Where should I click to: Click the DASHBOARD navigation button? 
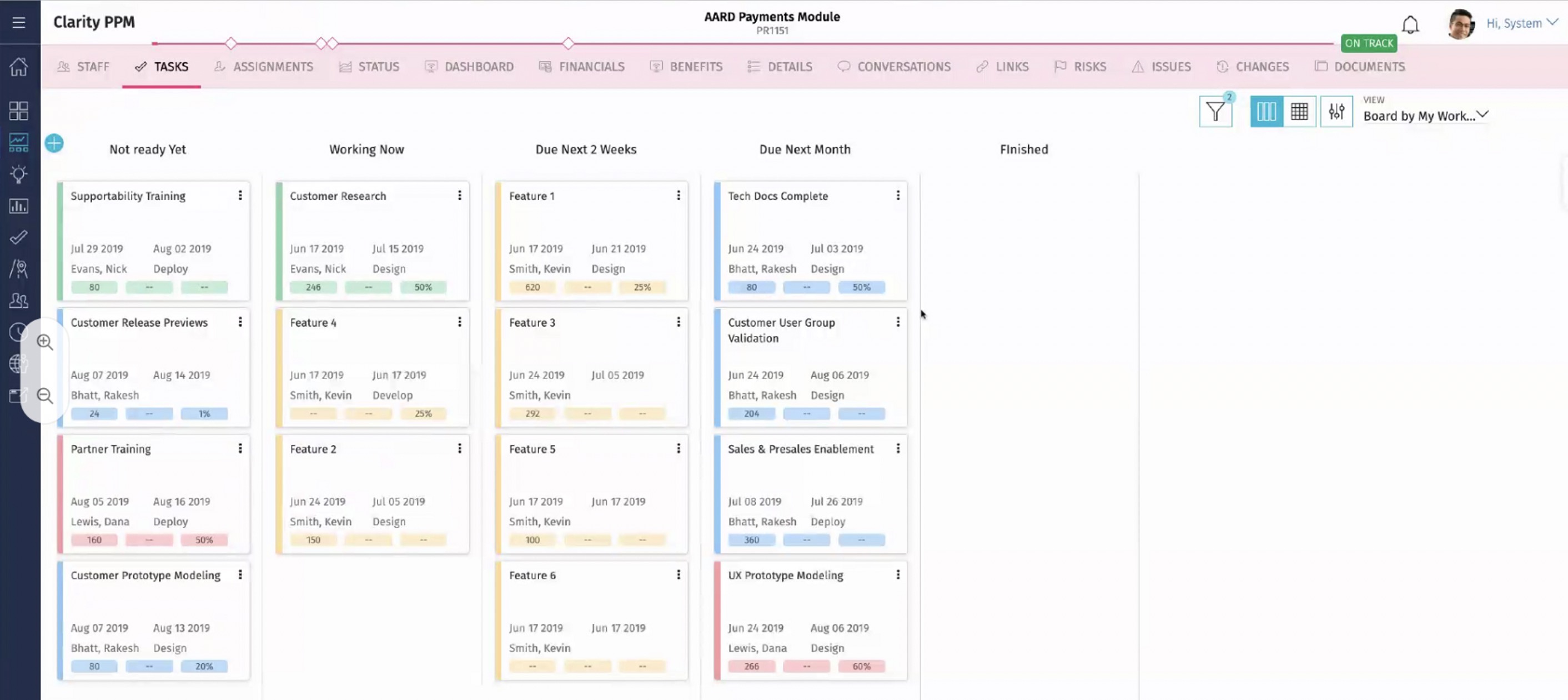[478, 66]
